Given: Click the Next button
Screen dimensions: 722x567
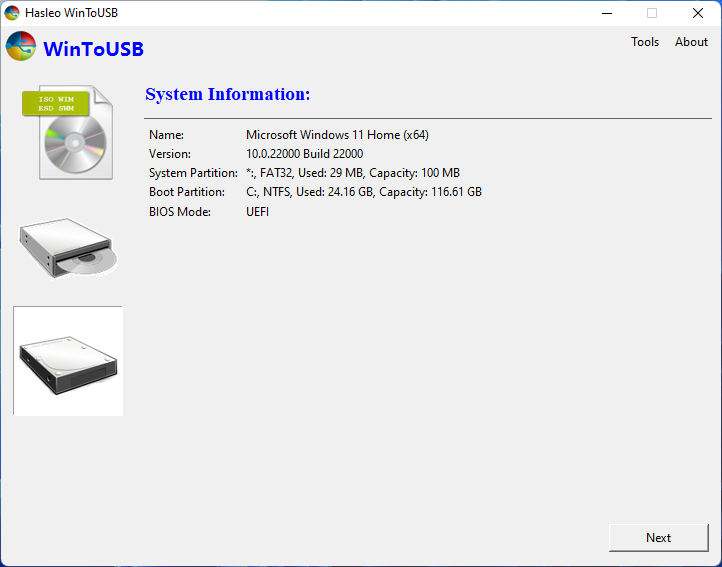Looking at the screenshot, I should point(658,538).
